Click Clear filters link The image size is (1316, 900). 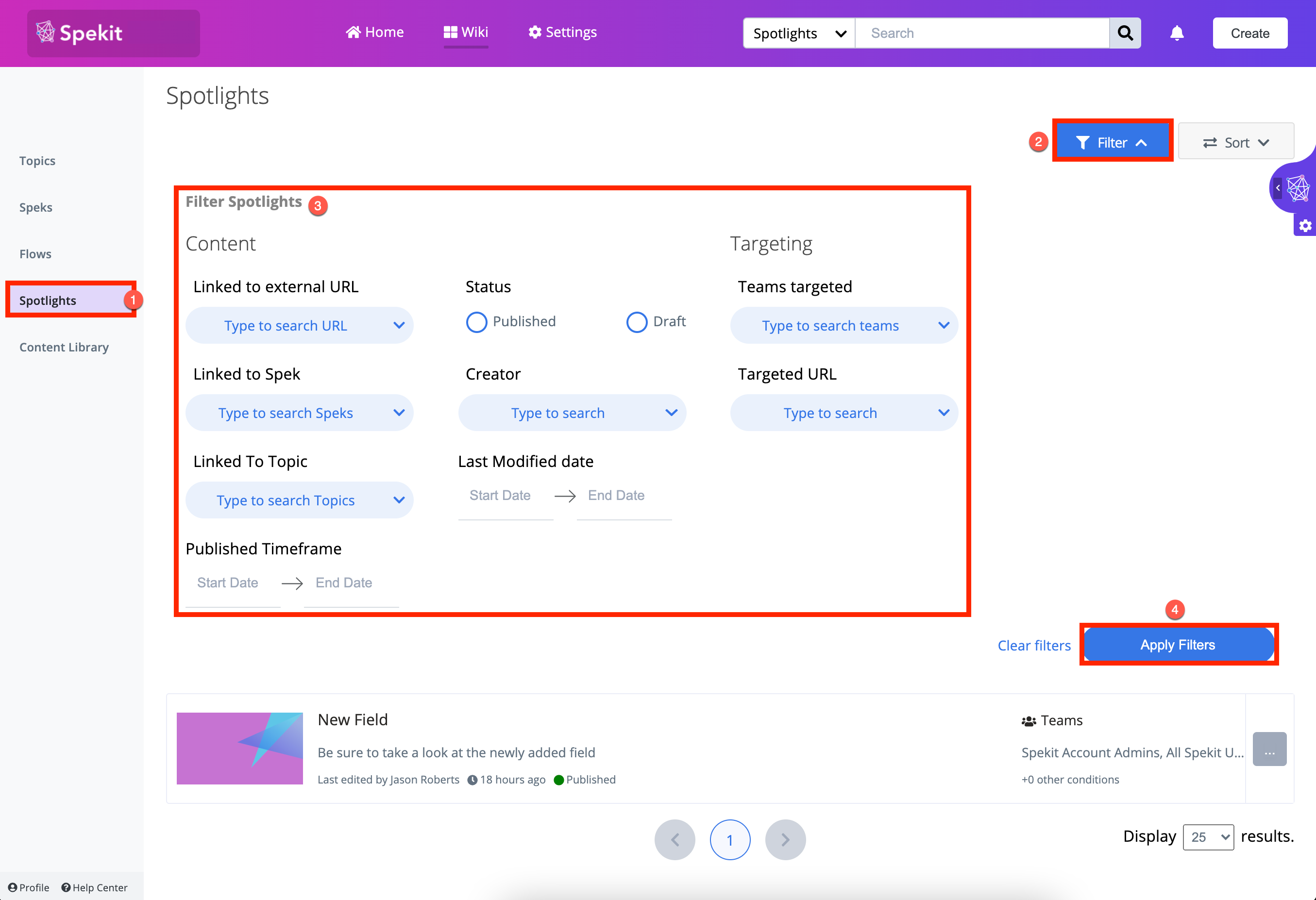pyautogui.click(x=1034, y=645)
